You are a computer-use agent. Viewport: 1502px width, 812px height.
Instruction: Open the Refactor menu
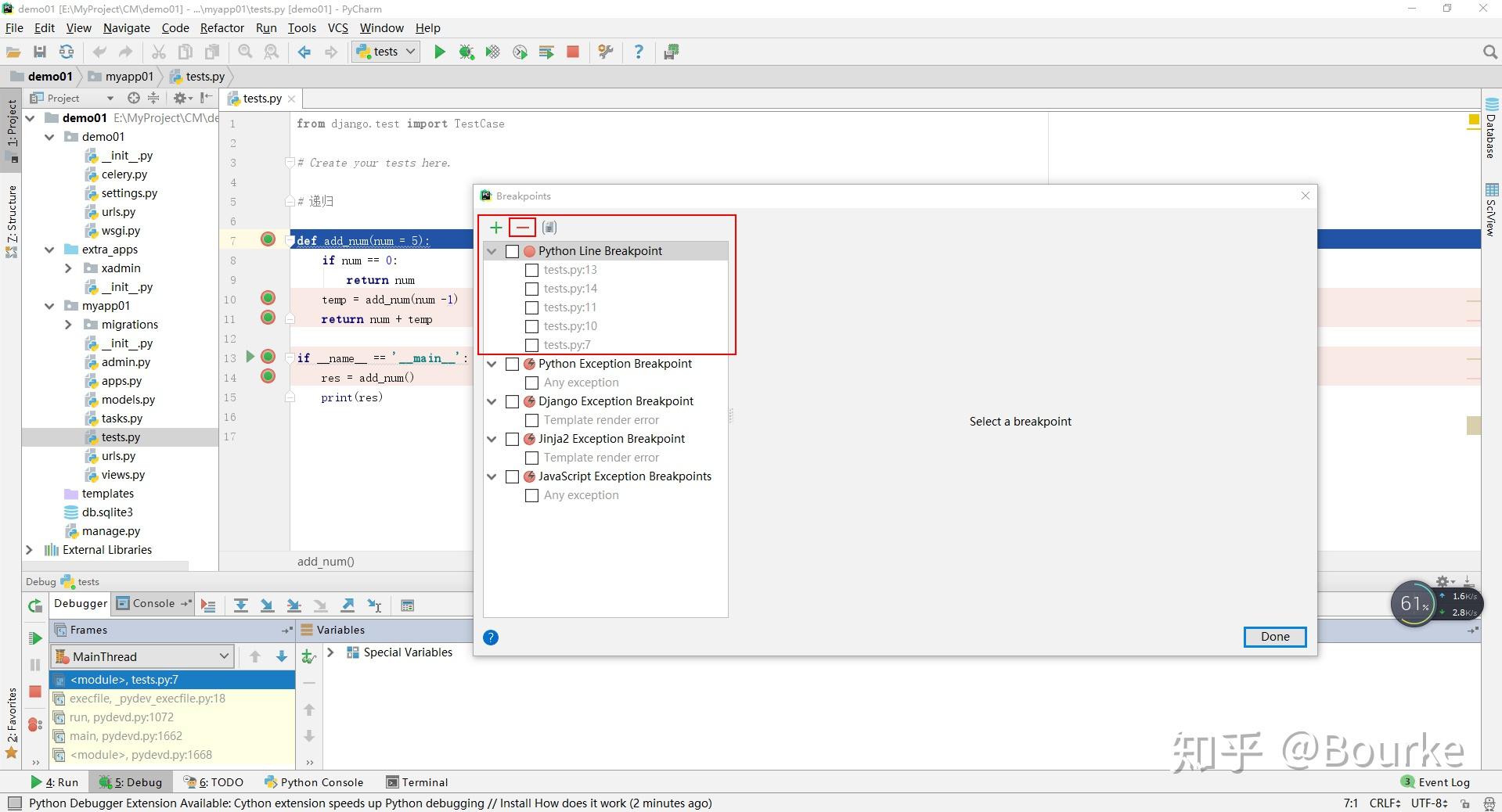(222, 27)
